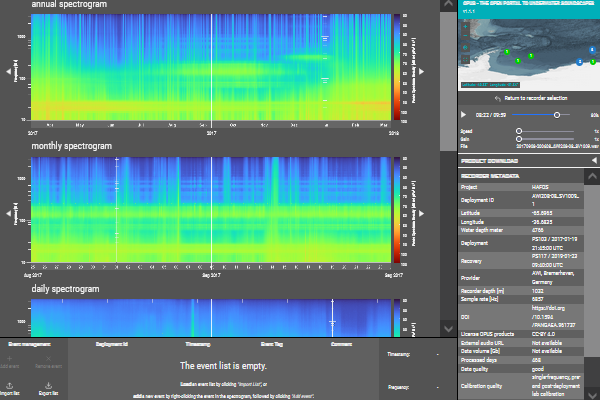Click the recorder metadata scroll-up chevron

(x=592, y=176)
